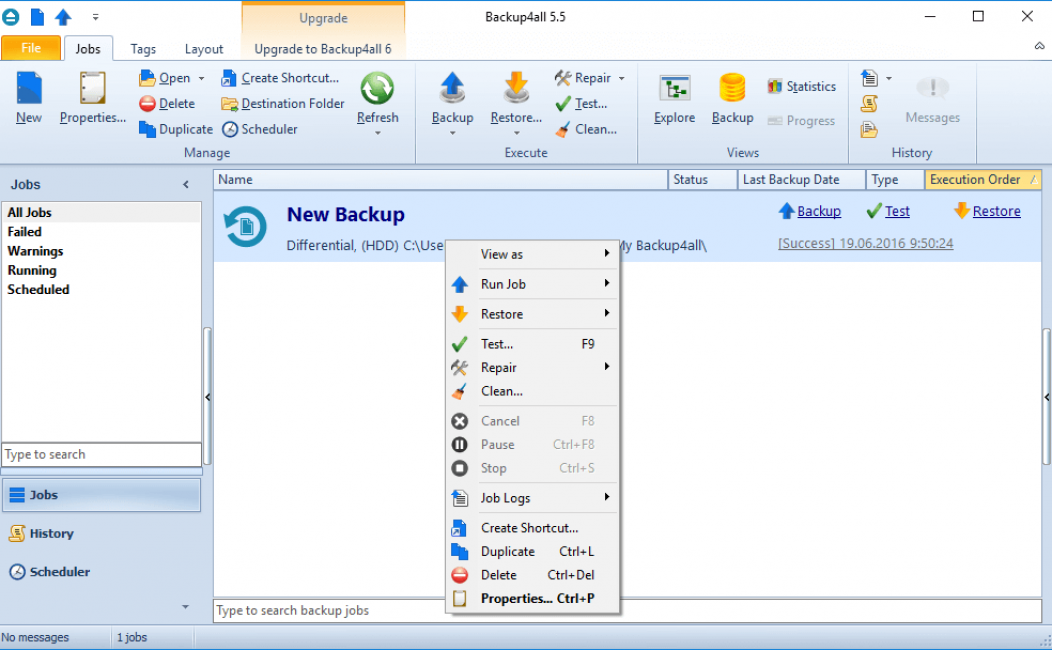1052x650 pixels.
Task: Open Destination Folder from the ribbon
Action: 282,104
